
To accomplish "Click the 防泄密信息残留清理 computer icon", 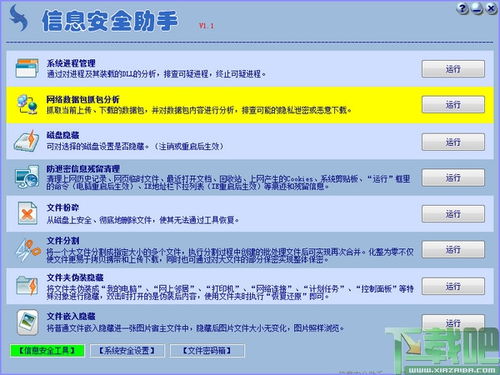I will (x=27, y=177).
